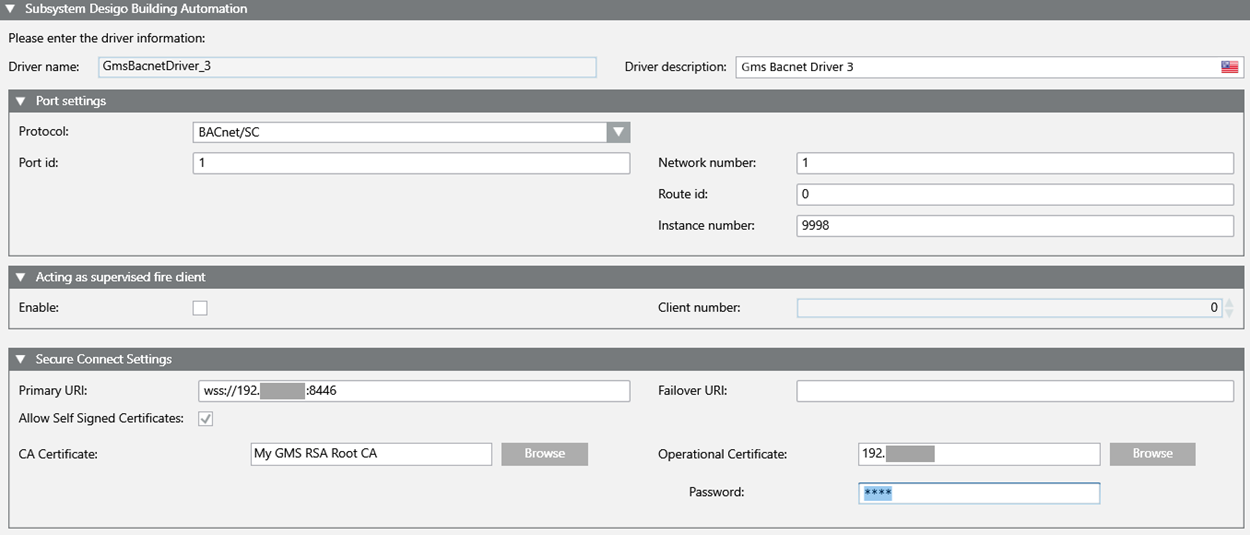1250x535 pixels.
Task: Browse for the CA Certificate
Action: pyautogui.click(x=544, y=454)
